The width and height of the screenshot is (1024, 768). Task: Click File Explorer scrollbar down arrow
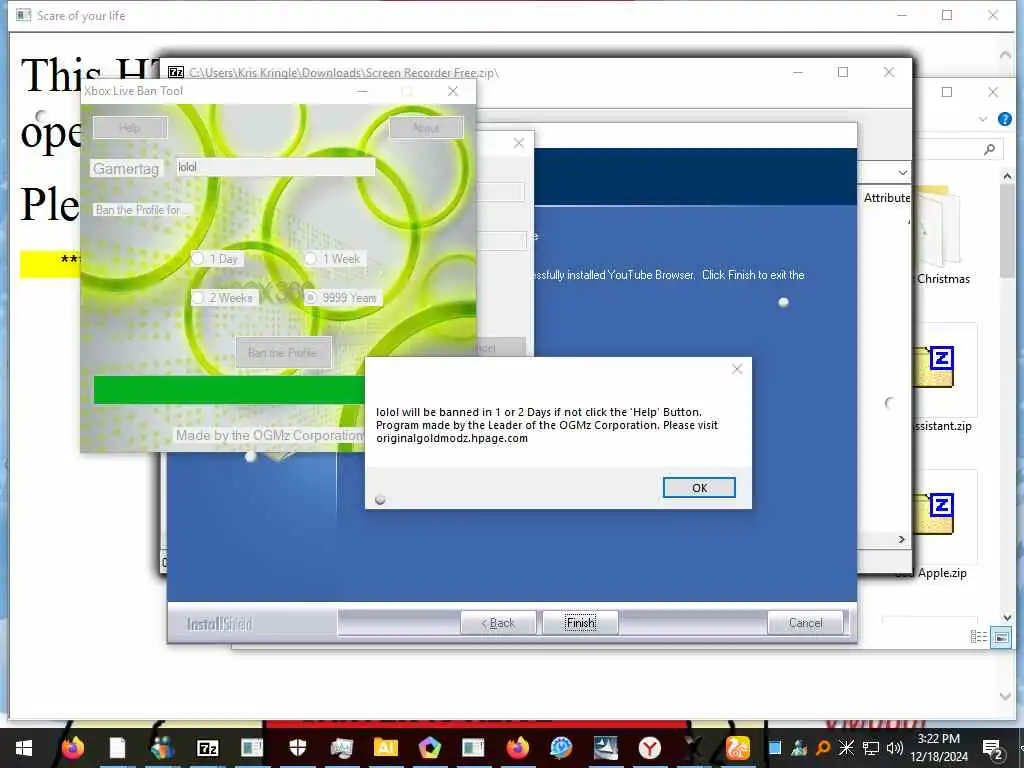click(x=1006, y=617)
